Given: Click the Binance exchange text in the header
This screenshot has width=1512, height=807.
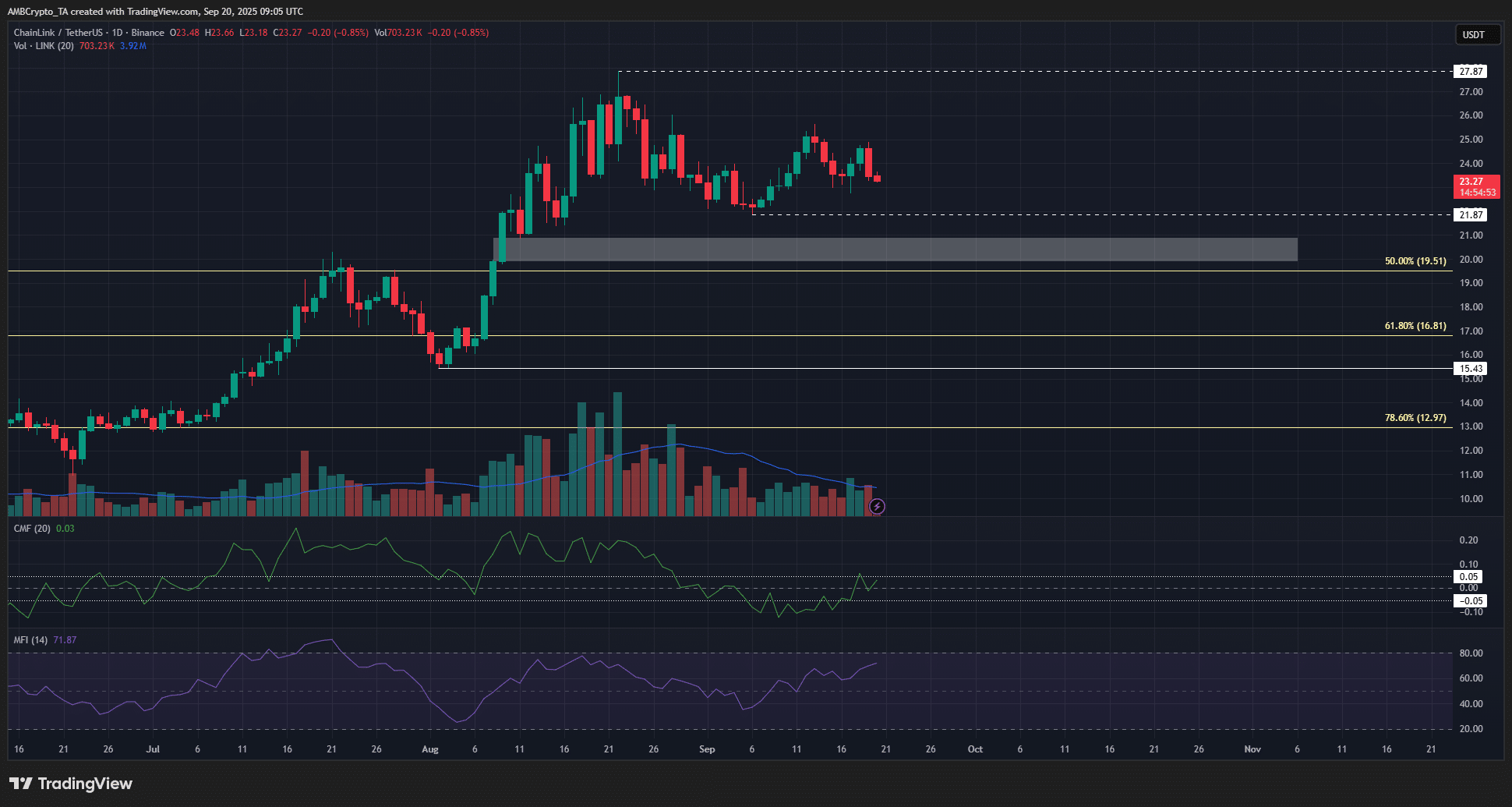Looking at the screenshot, I should tap(147, 33).
